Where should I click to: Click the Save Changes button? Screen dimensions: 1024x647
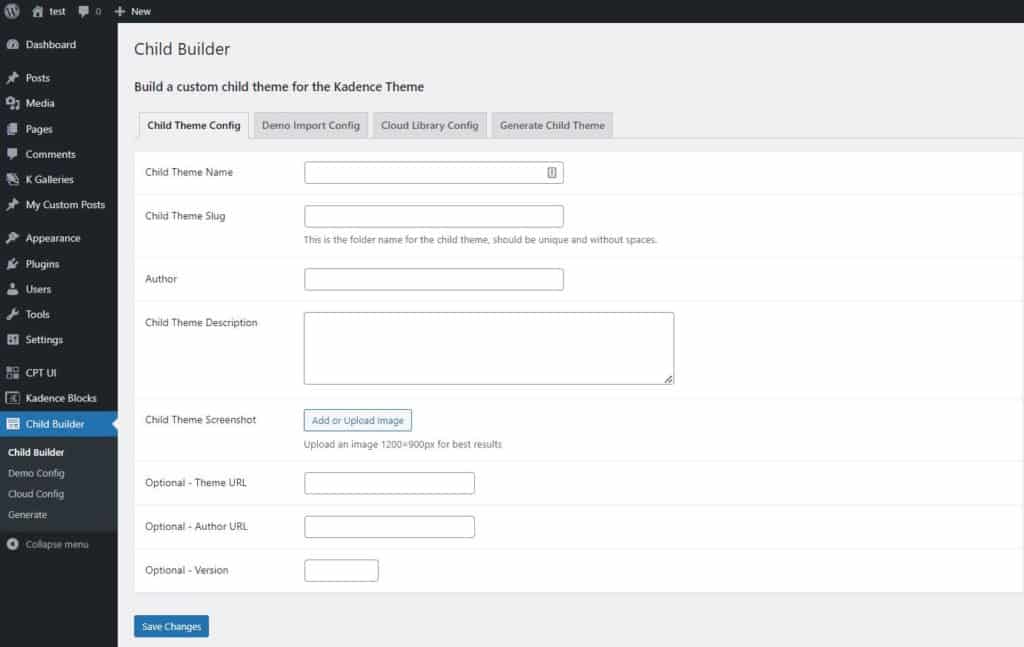click(x=171, y=626)
